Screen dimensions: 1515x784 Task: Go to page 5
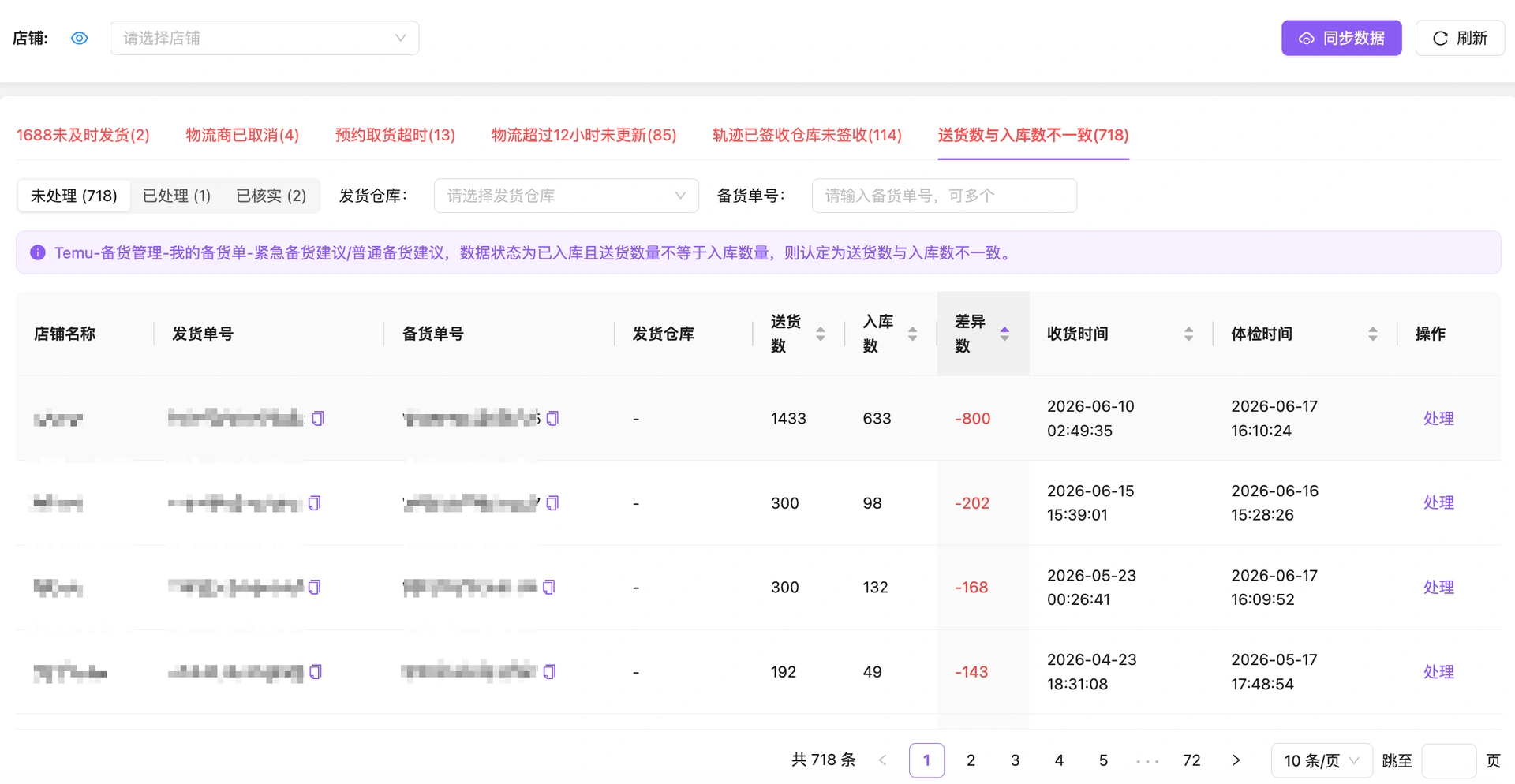(1103, 760)
